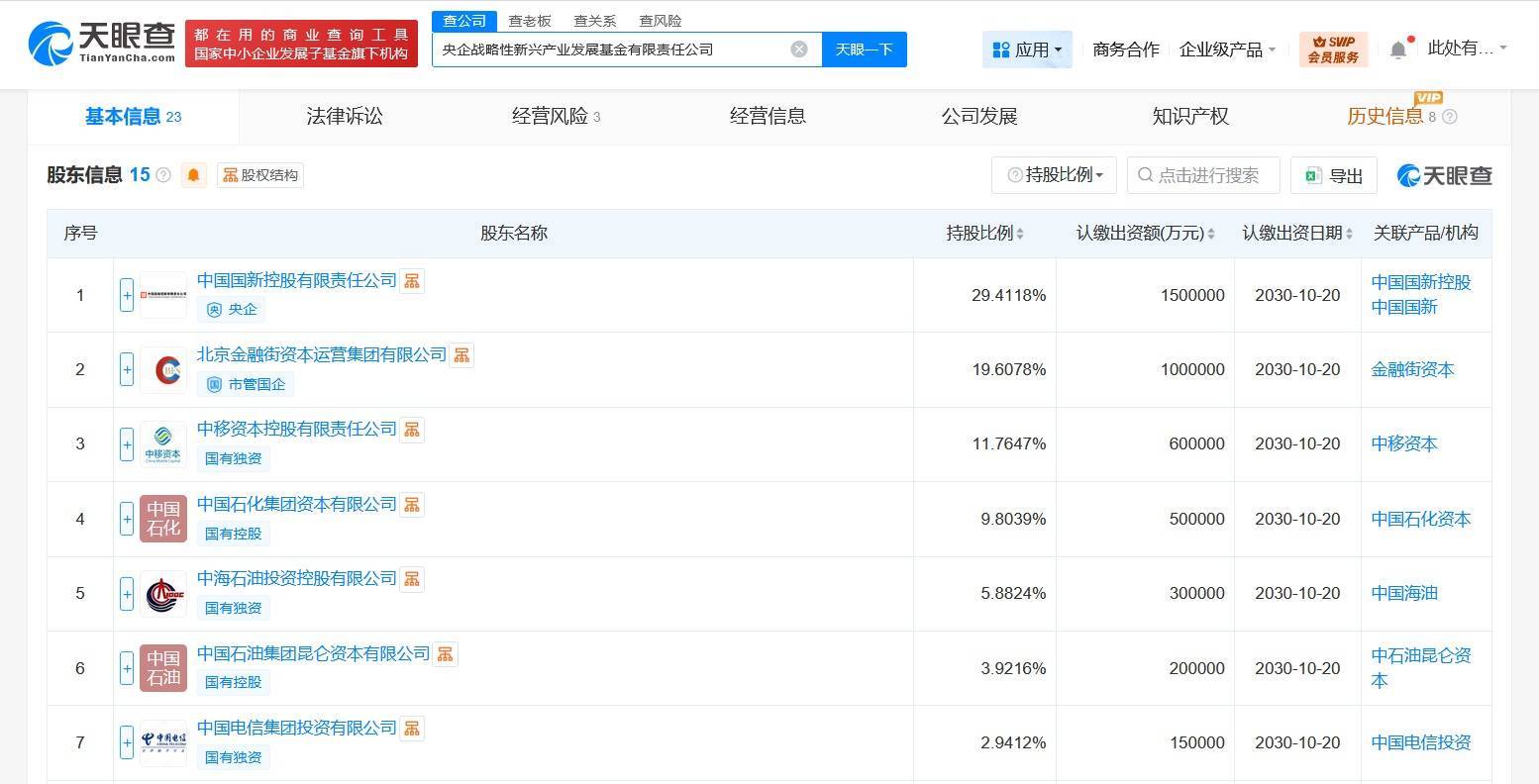
Task: Clear search text with the X icon
Action: click(799, 49)
